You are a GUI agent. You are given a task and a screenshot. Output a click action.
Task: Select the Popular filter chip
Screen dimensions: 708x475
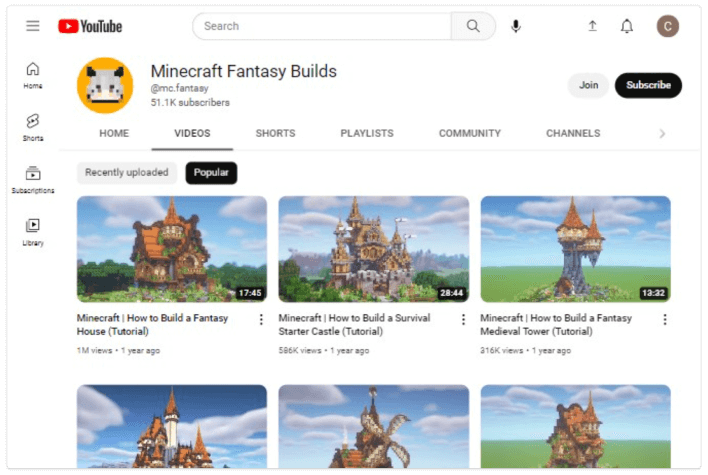coord(211,173)
